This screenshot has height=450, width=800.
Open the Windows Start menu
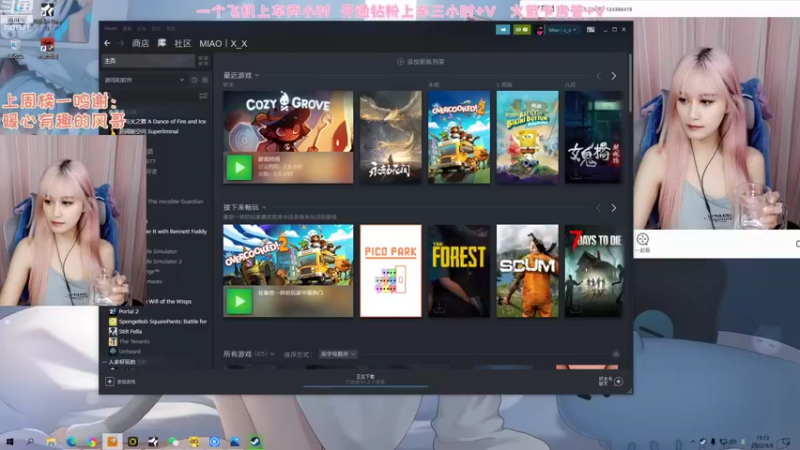[9, 441]
